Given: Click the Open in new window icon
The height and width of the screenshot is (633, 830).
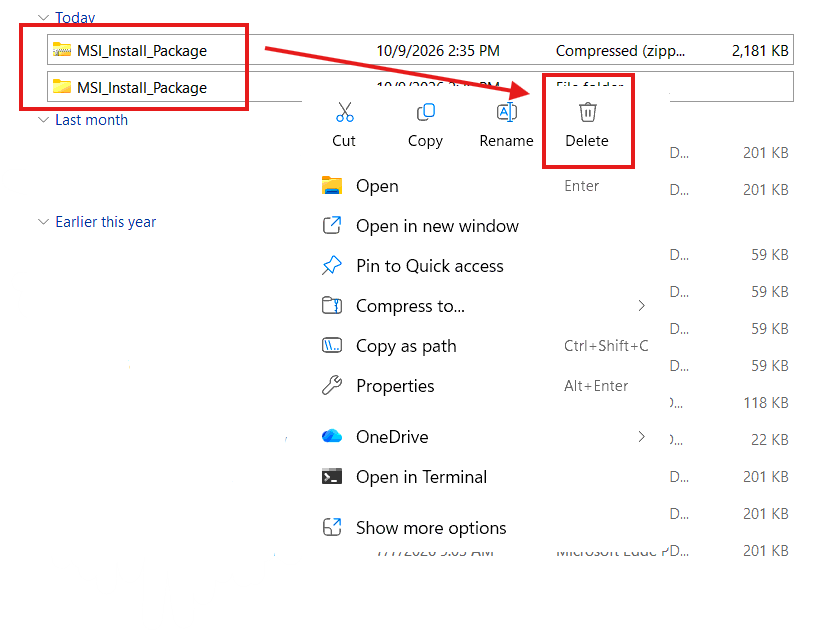Looking at the screenshot, I should click(332, 225).
